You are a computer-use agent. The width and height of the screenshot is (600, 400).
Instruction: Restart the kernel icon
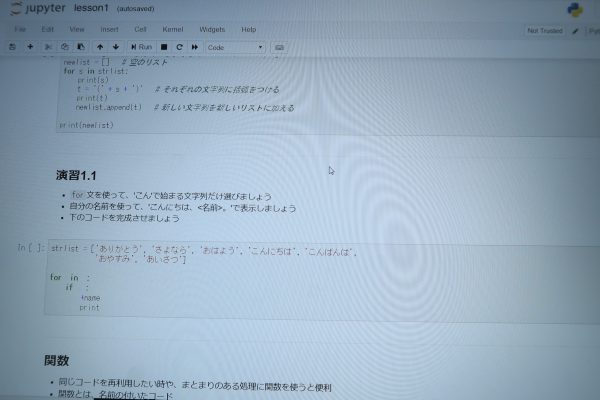[179, 47]
